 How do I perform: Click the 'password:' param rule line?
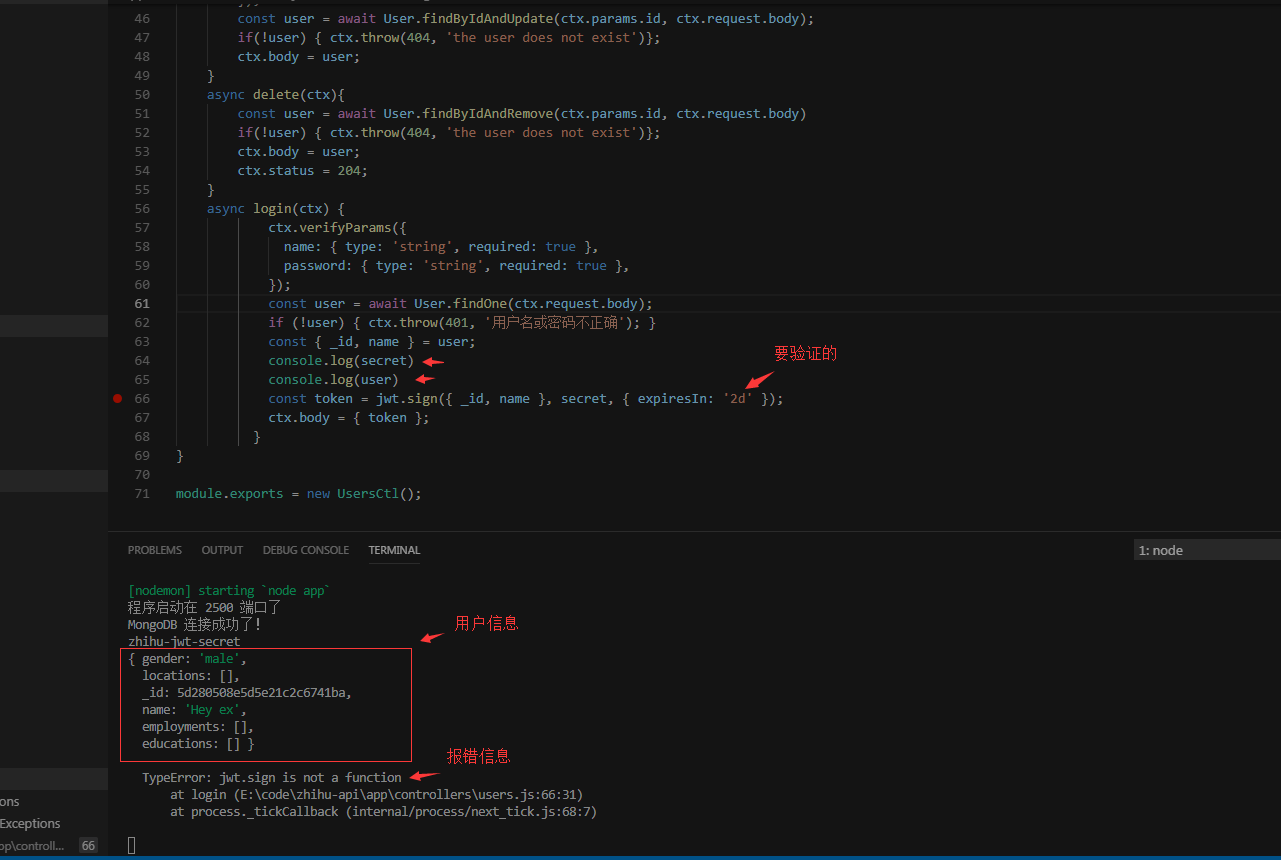click(456, 265)
